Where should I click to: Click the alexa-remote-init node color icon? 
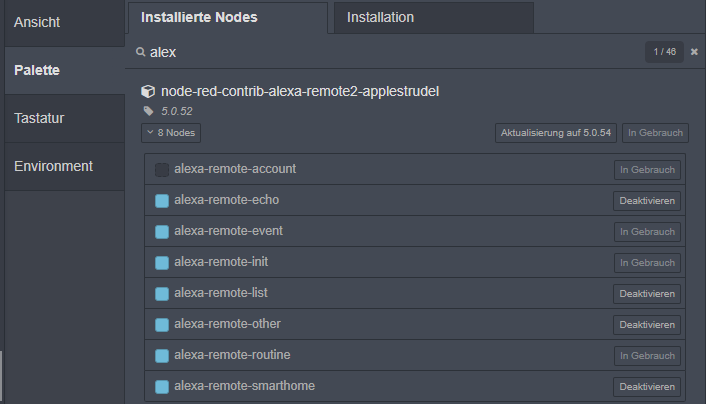pos(162,262)
